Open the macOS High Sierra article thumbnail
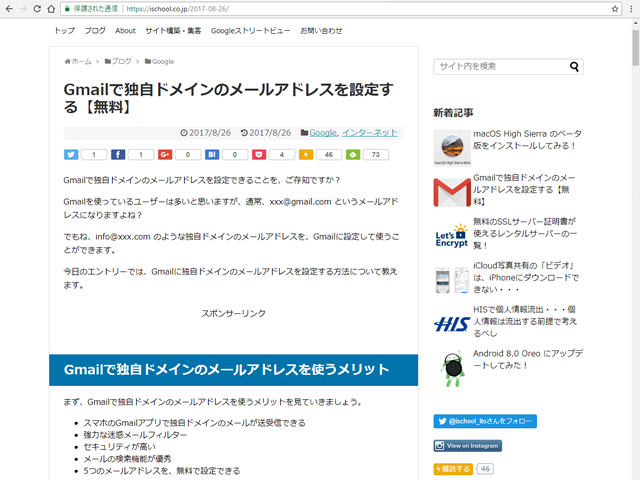 450,147
